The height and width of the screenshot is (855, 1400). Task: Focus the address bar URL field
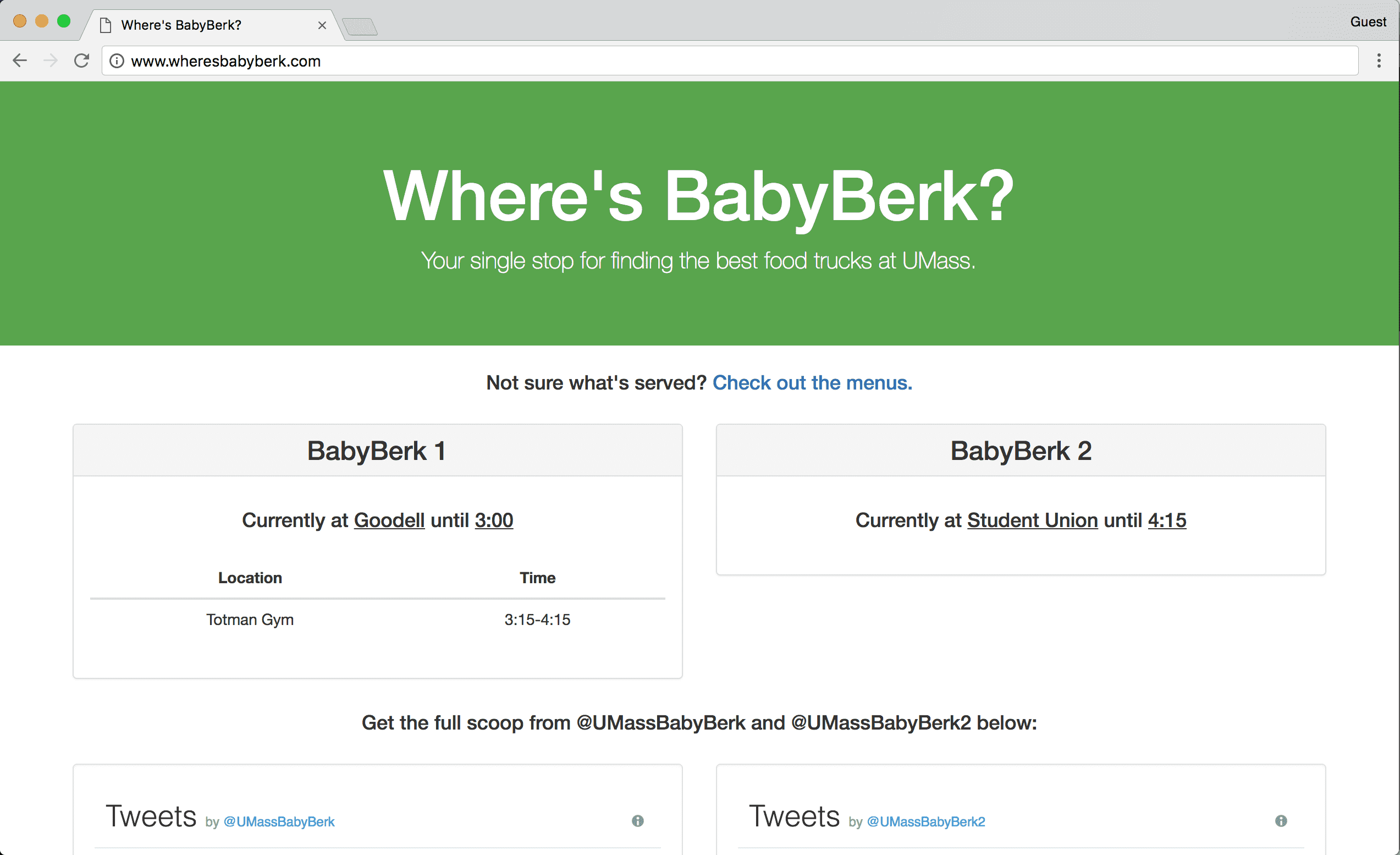tap(682, 61)
